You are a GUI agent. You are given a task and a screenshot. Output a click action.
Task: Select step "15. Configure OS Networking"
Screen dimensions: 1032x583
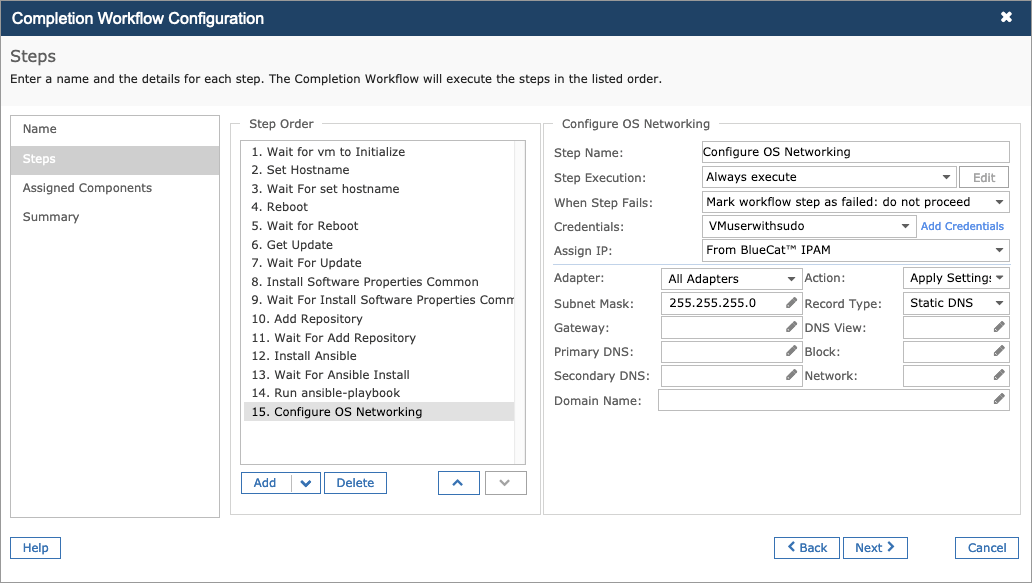coord(379,412)
